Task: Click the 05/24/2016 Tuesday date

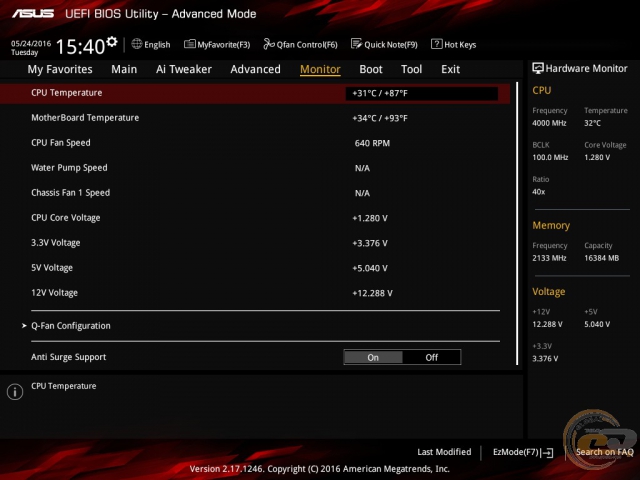Action: pos(31,48)
